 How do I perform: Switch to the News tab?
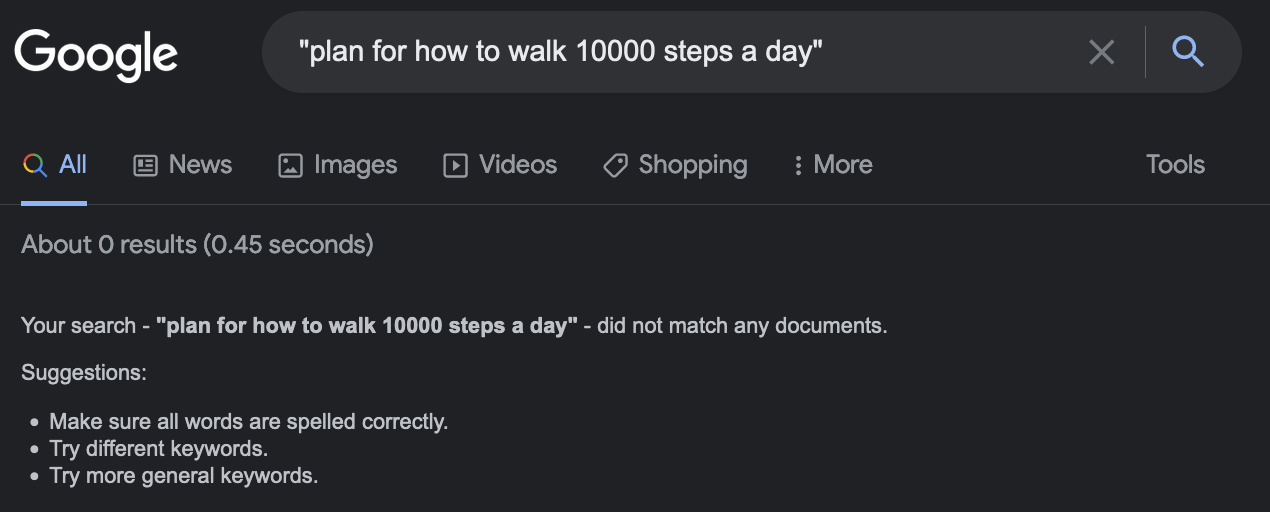(x=200, y=165)
